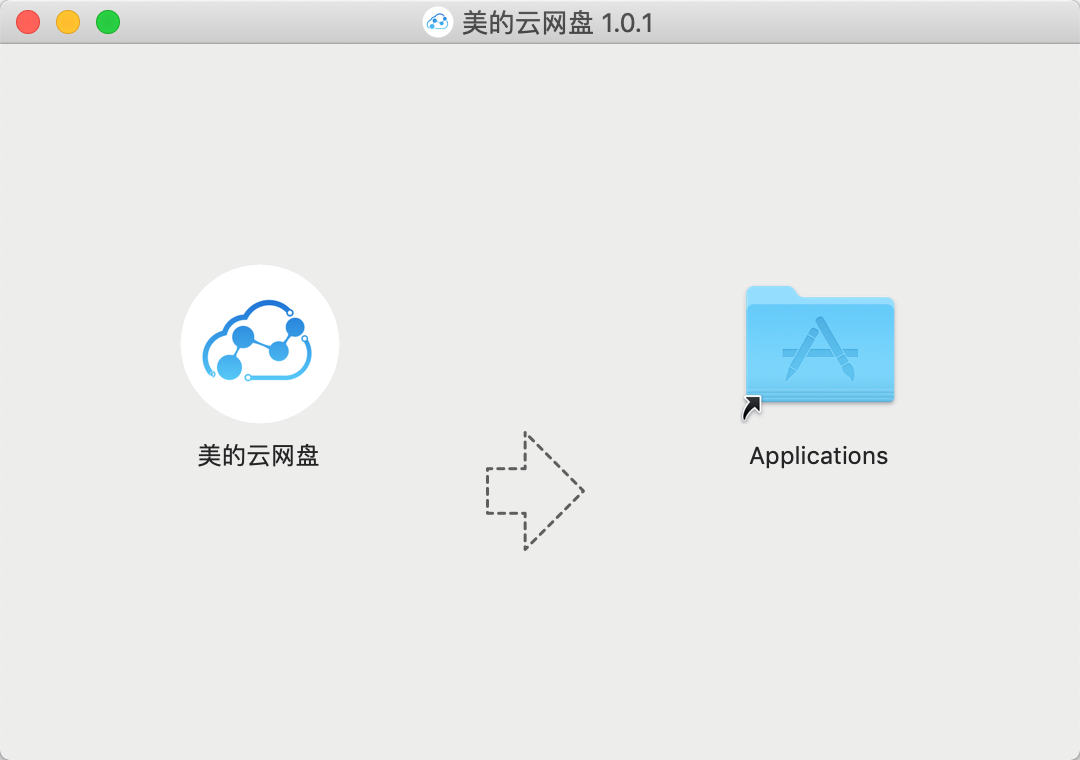1080x760 pixels.
Task: Click the folder tab atop Applications folder
Action: click(772, 292)
